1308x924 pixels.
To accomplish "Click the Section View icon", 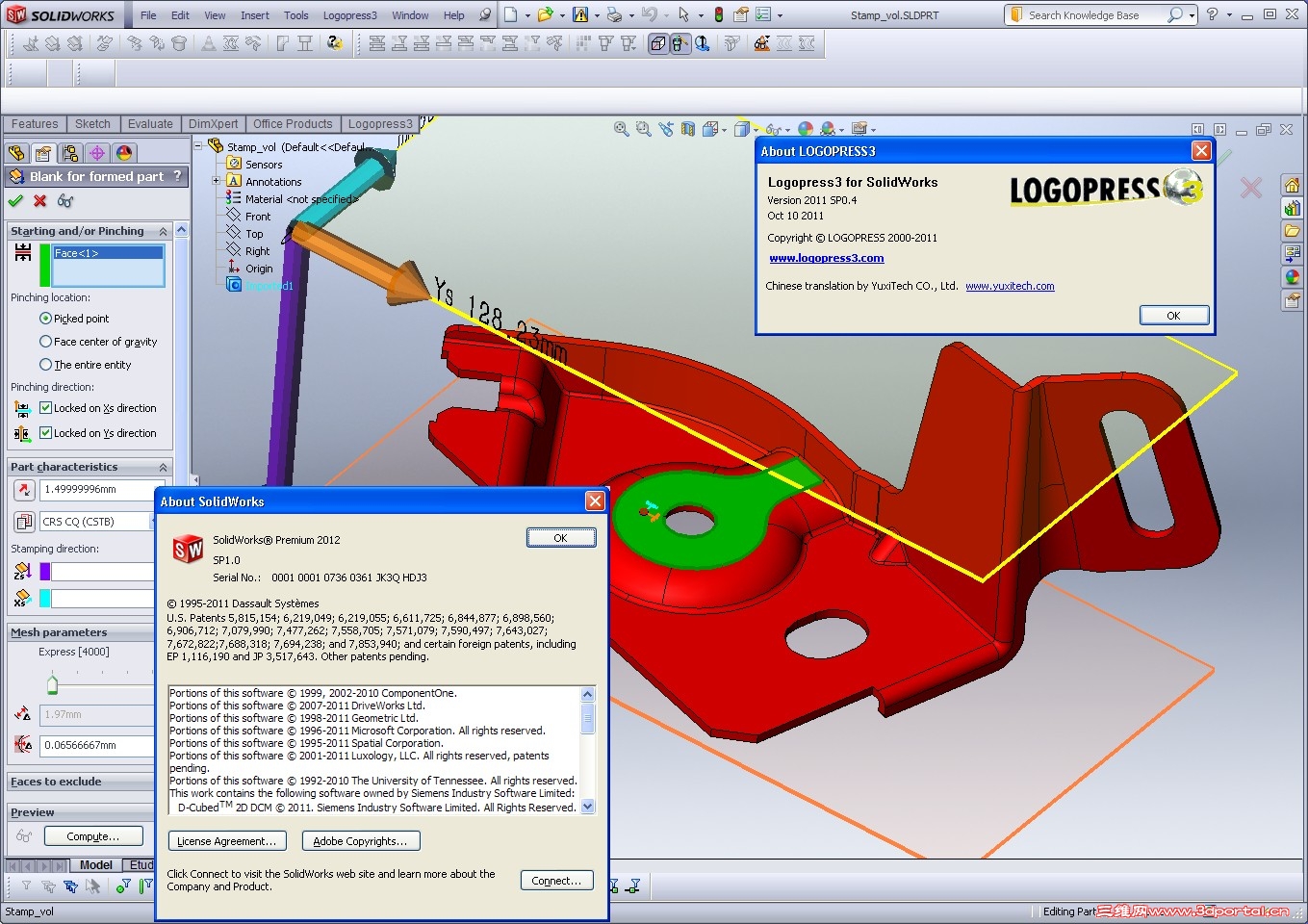I will click(688, 129).
